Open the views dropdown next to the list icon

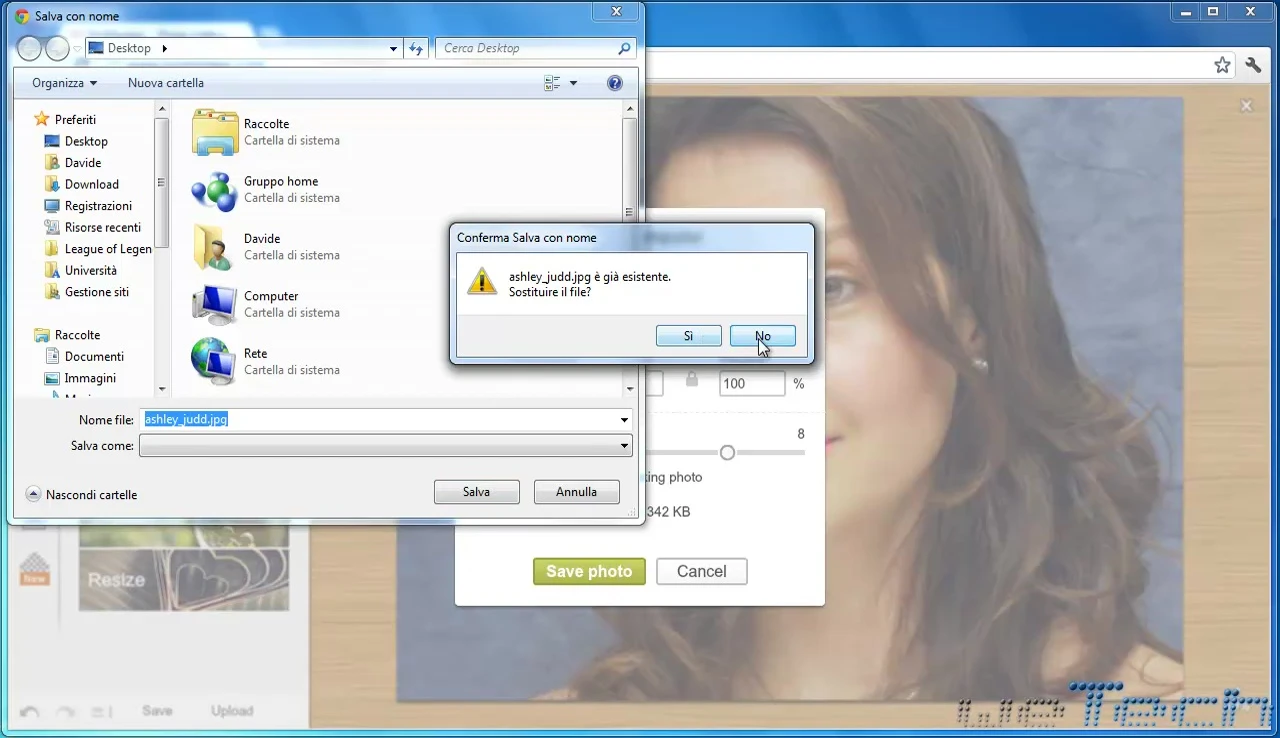pyautogui.click(x=573, y=83)
